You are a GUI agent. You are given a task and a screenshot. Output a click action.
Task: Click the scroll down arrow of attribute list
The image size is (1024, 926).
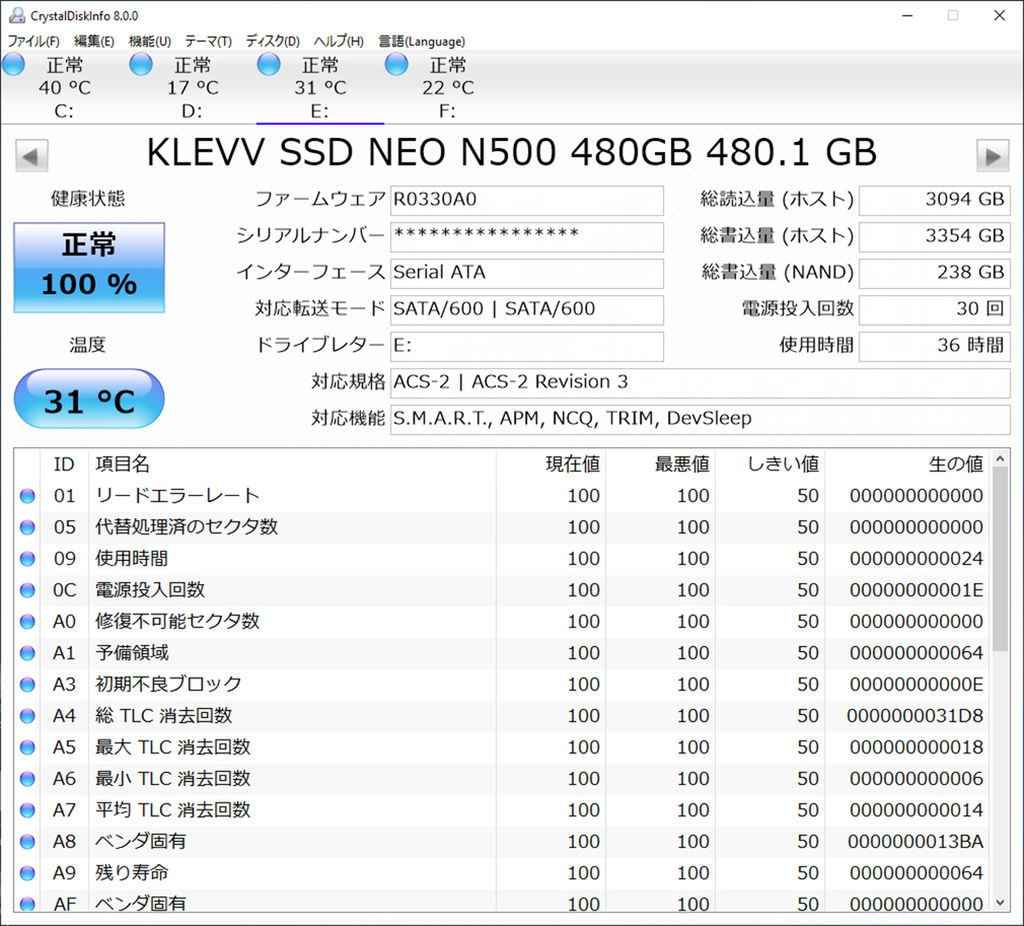[1000, 902]
